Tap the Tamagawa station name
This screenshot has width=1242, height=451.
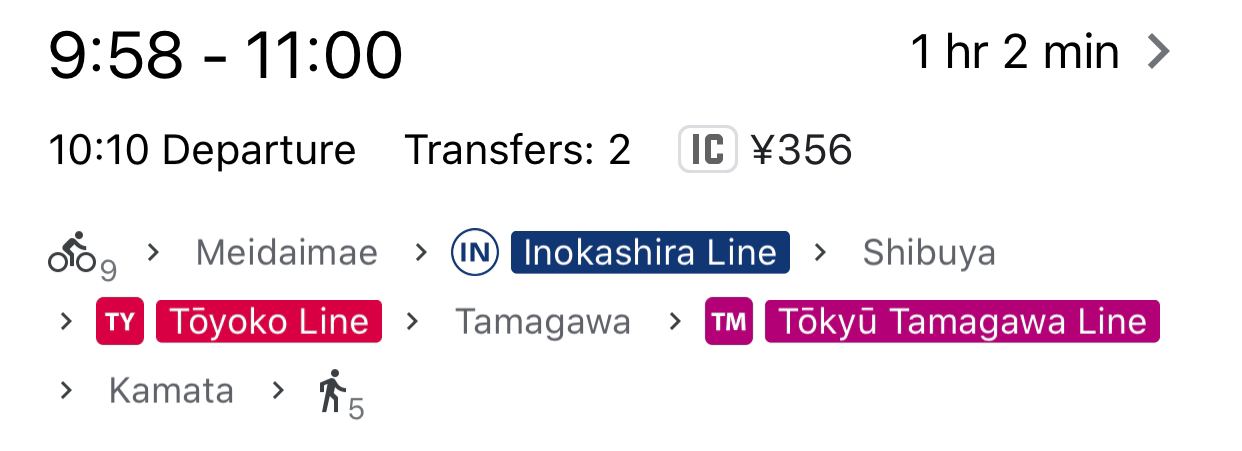[543, 322]
